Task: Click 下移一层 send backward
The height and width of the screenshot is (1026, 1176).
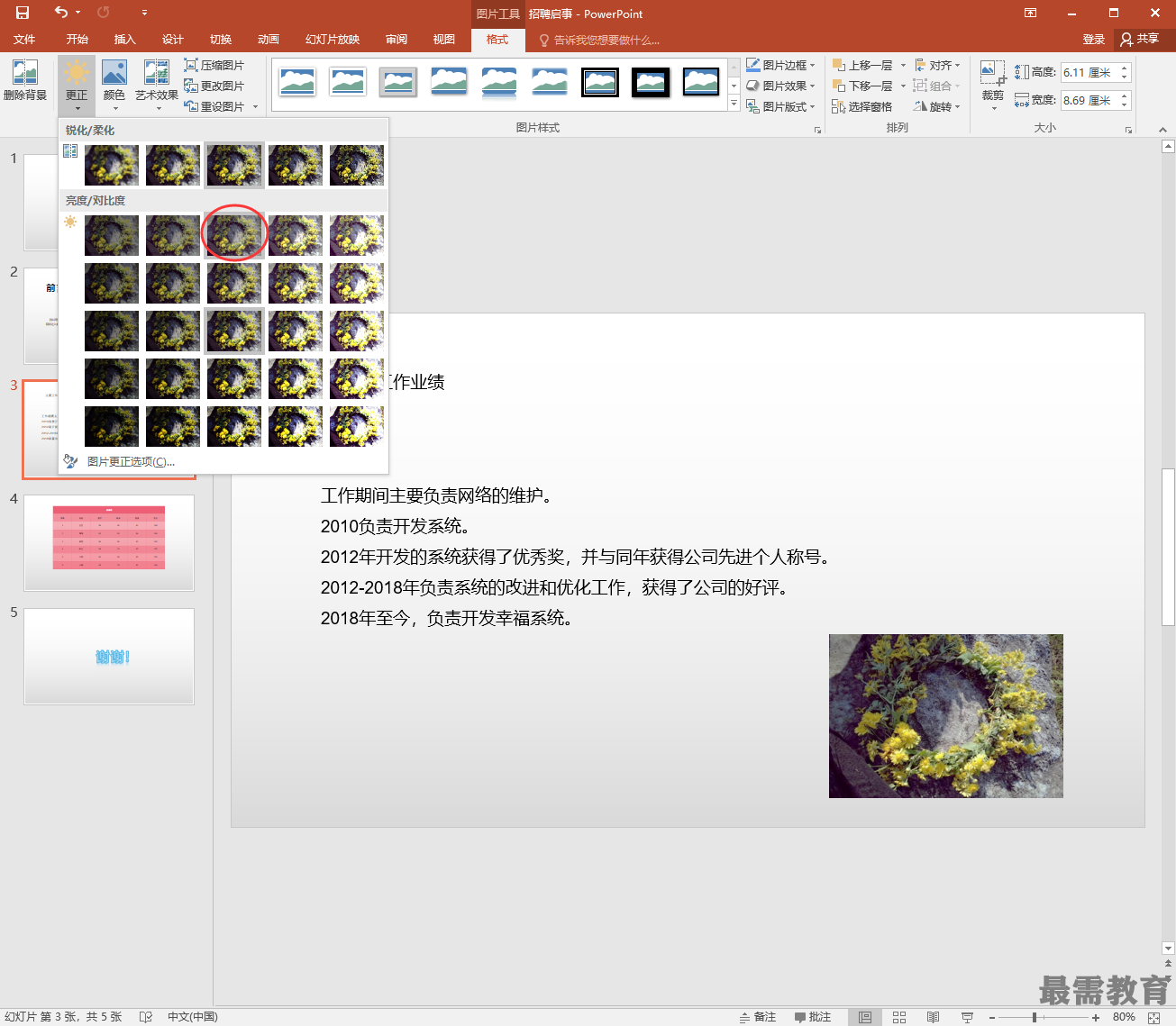Action: point(862,86)
